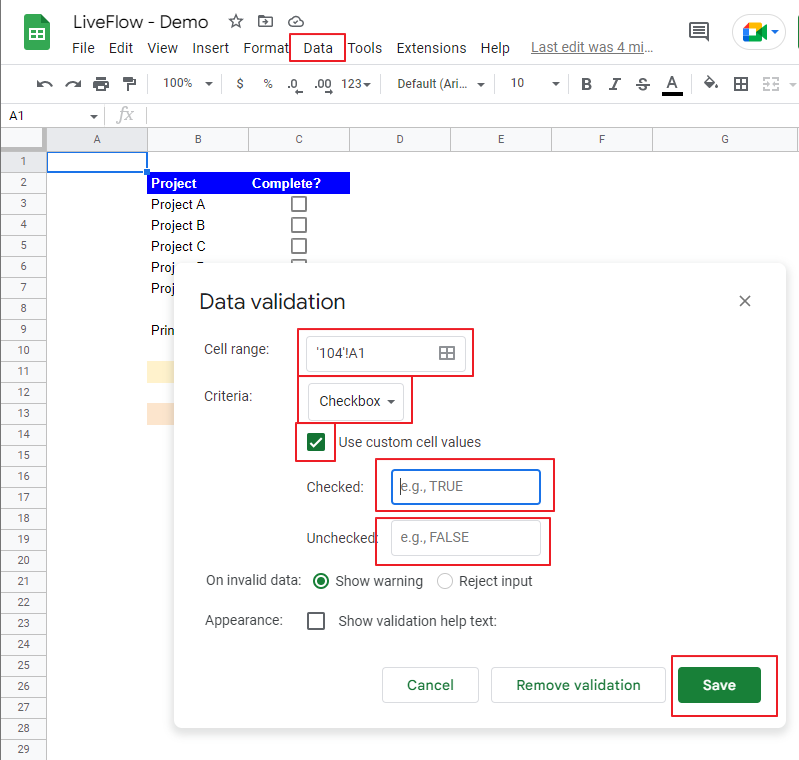Click the merge cells icon
Image resolution: width=799 pixels, height=760 pixels.
[x=770, y=84]
